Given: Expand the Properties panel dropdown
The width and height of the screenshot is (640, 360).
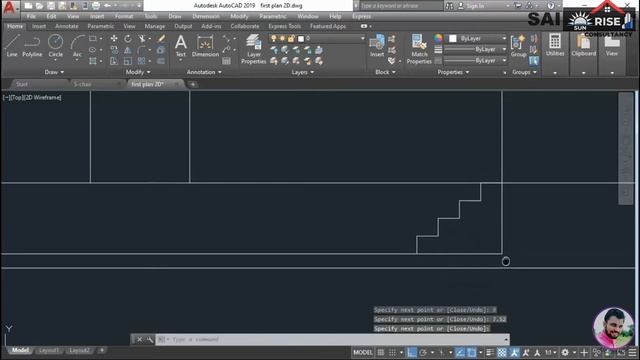Looking at the screenshot, I should pyautogui.click(x=453, y=72).
